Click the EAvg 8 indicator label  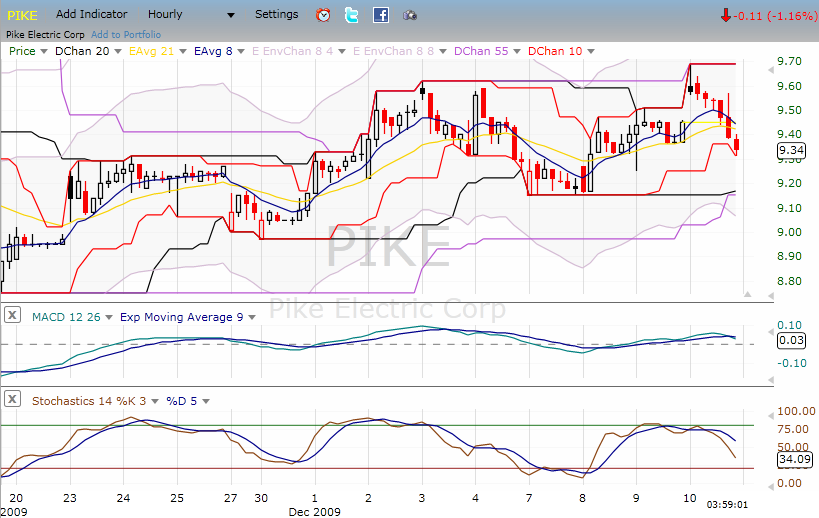pos(213,51)
